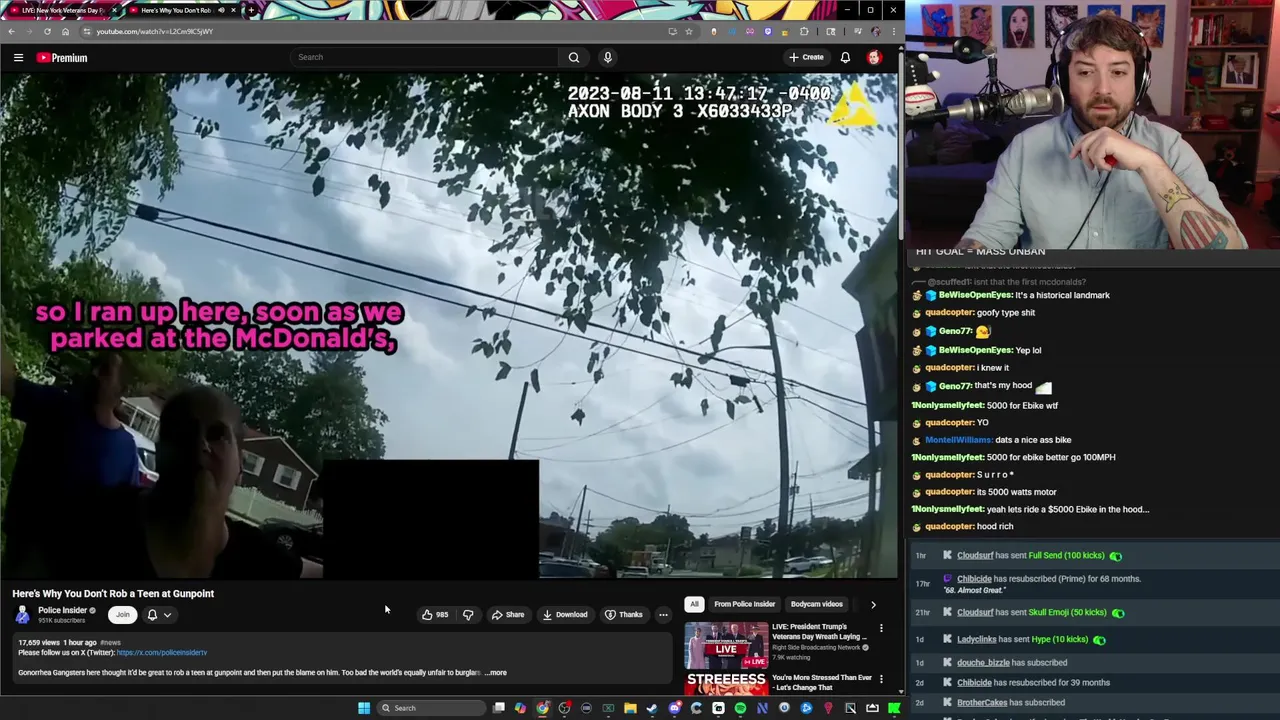Go back in the browser
This screenshot has width=1280, height=720.
11,31
